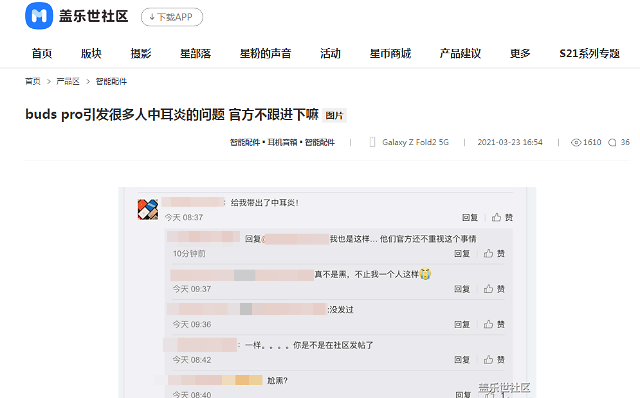The image size is (640, 398).
Task: Open the S21系列专题 page
Action: tap(589, 53)
